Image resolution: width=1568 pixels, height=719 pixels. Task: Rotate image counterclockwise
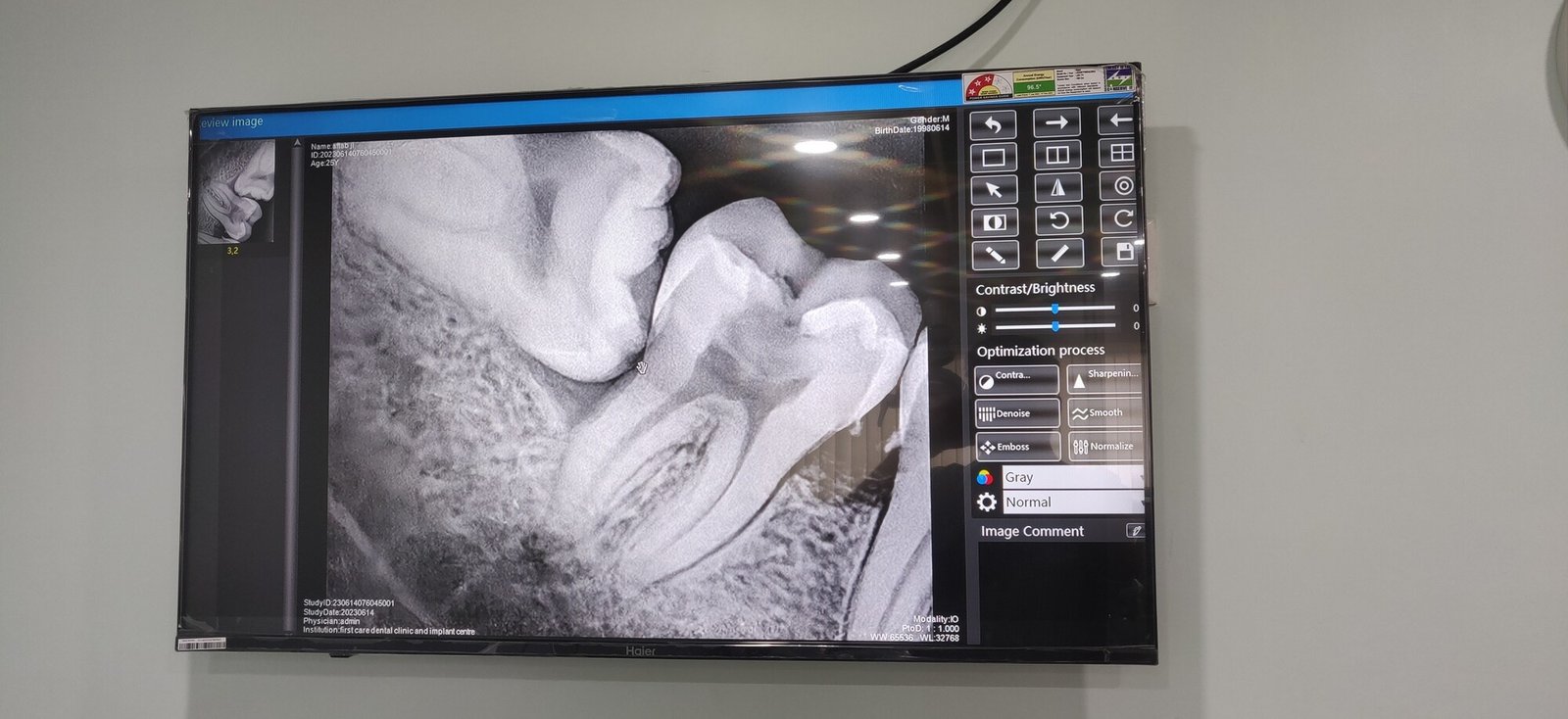point(1059,220)
